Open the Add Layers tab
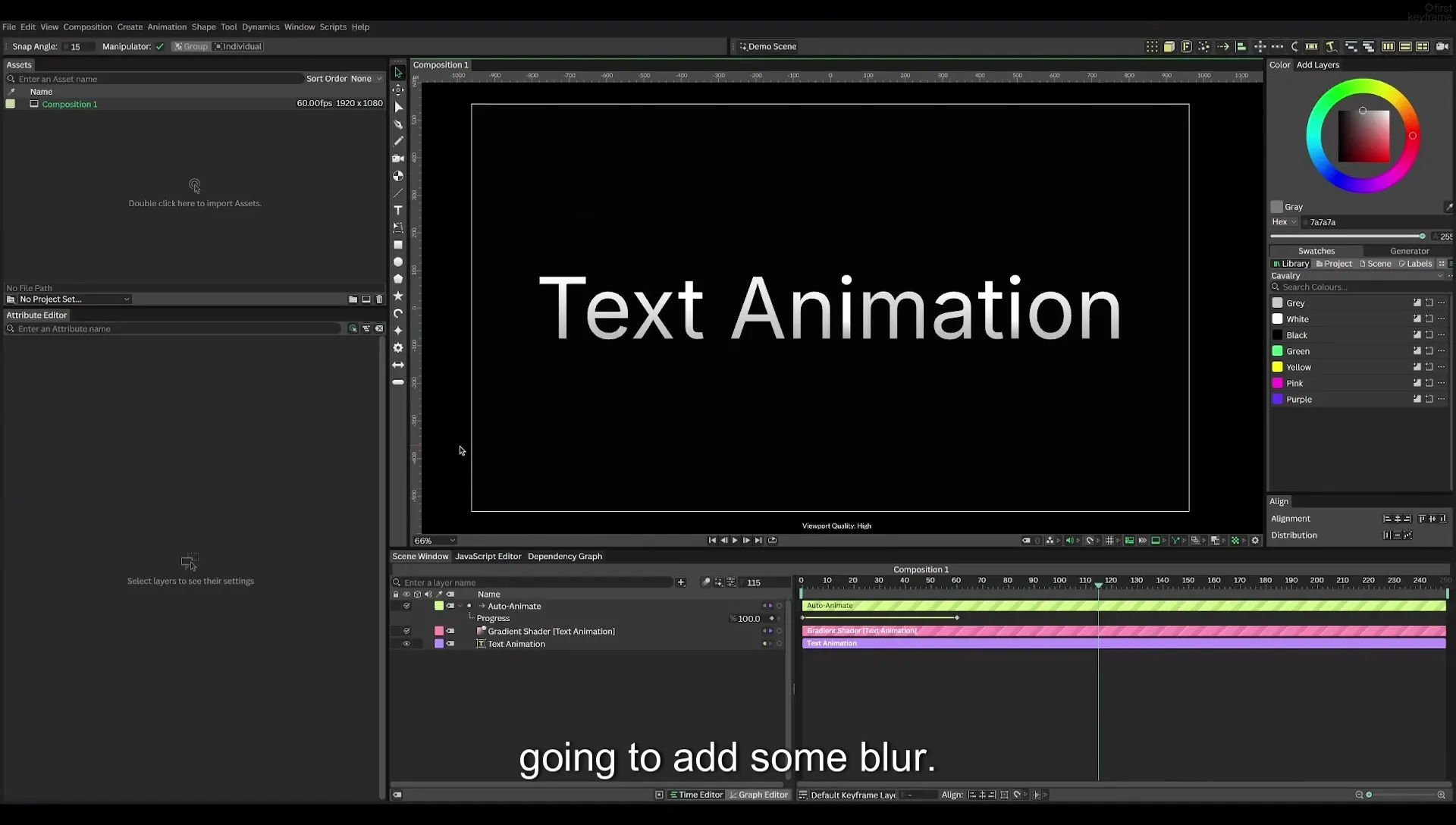Screen dimensions: 1456x825 pyautogui.click(x=1318, y=65)
